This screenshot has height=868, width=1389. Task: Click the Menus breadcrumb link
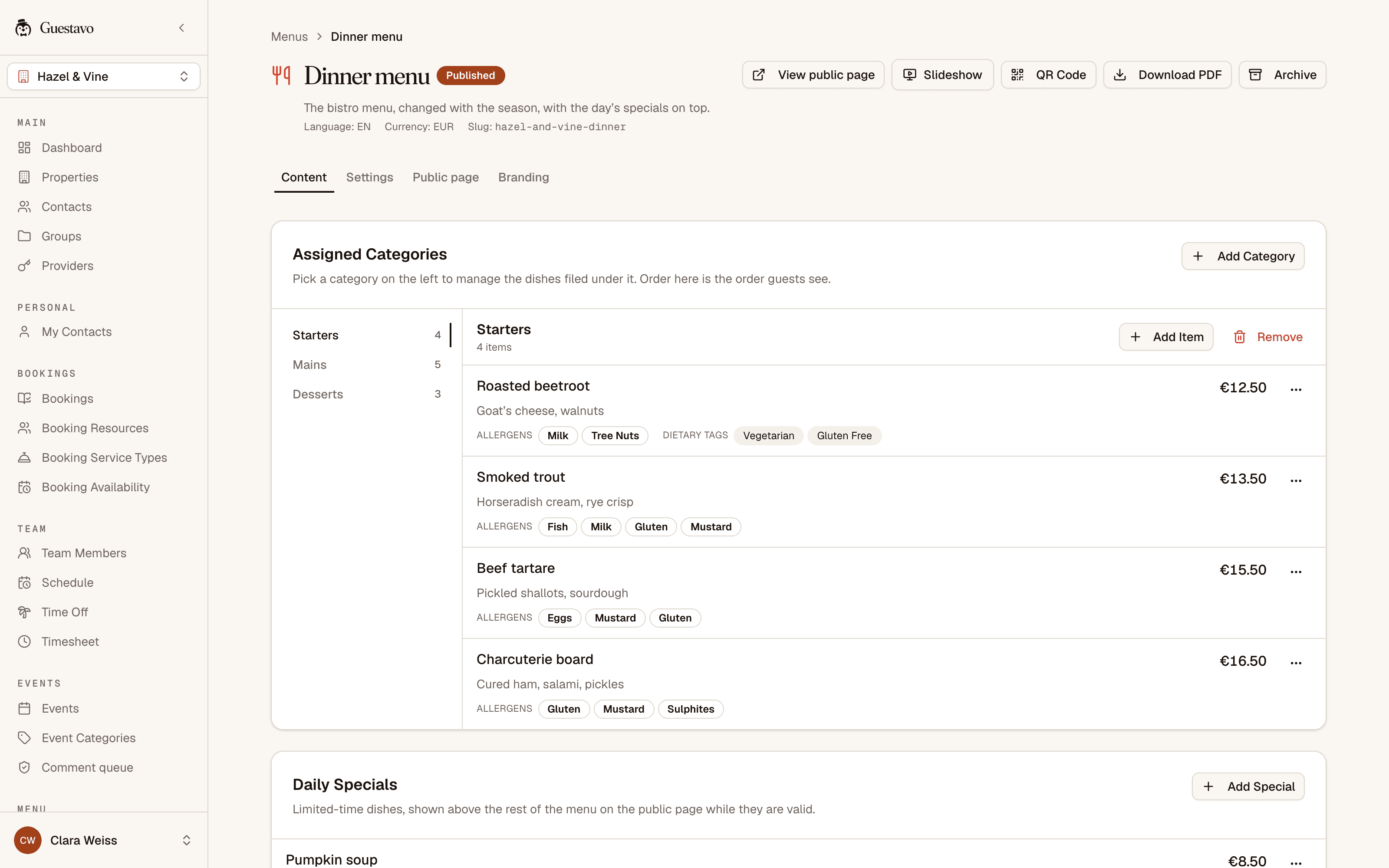[289, 37]
